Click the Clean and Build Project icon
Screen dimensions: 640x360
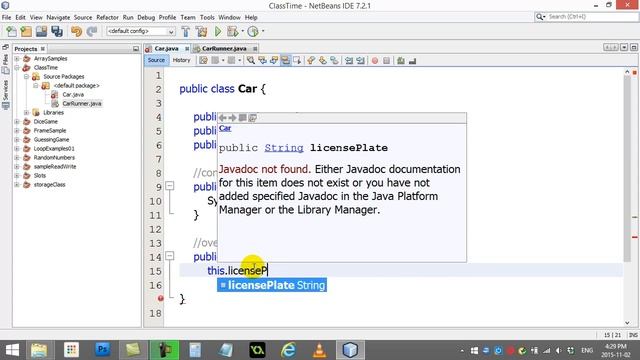(201, 31)
